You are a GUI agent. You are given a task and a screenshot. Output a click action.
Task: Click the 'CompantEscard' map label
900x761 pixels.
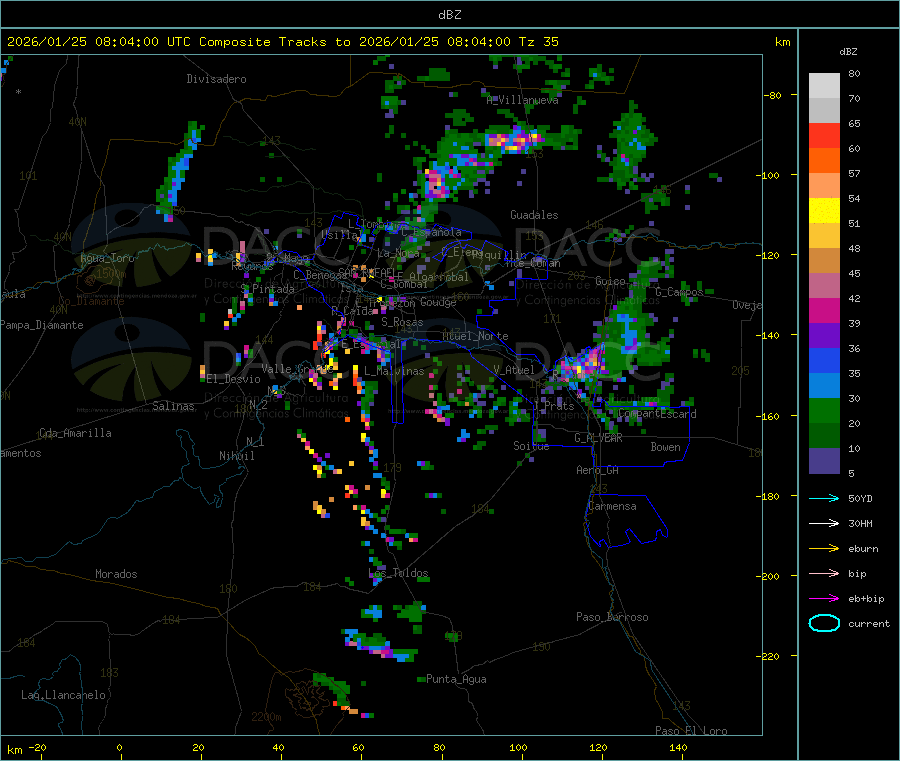657,414
